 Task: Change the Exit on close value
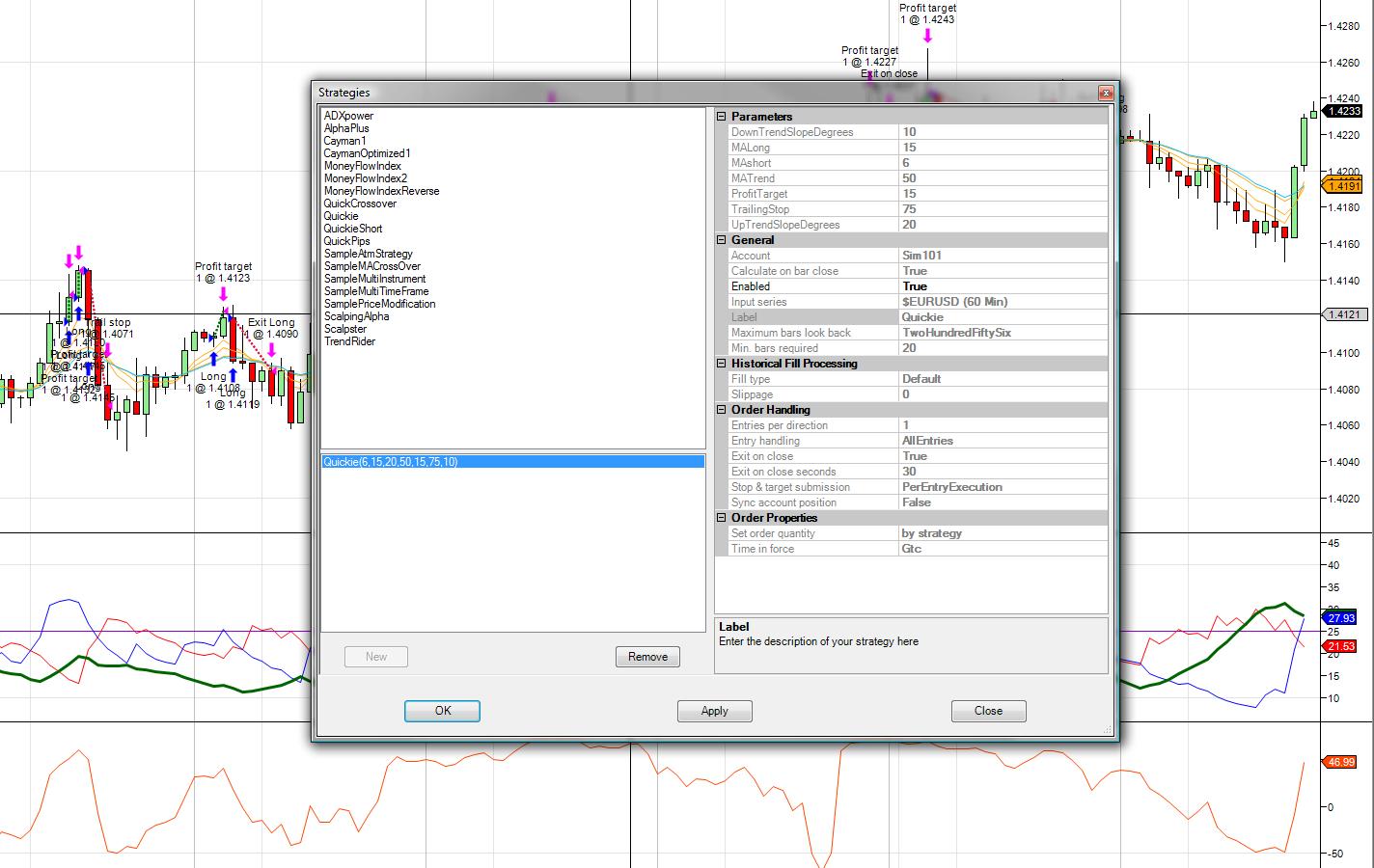[x=1003, y=456]
